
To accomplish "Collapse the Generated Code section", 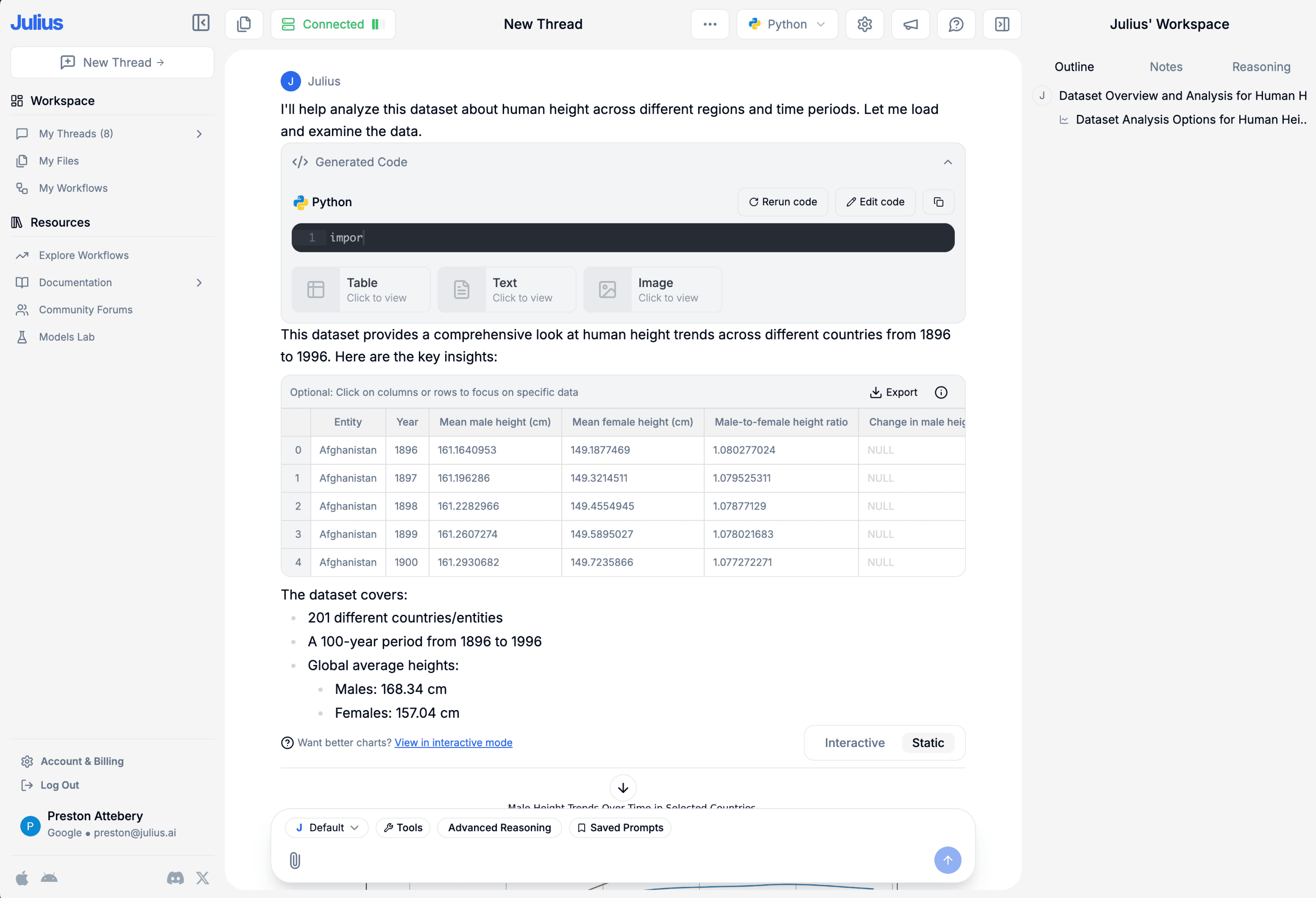I will tap(947, 162).
